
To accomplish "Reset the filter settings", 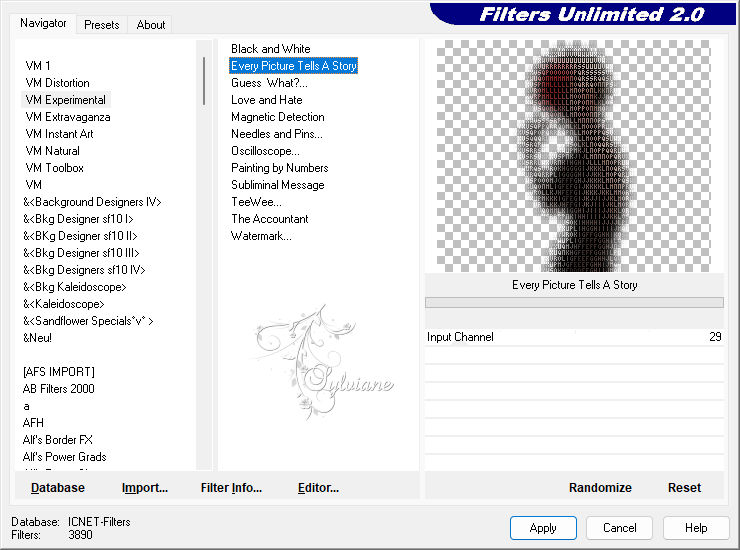I will click(684, 488).
